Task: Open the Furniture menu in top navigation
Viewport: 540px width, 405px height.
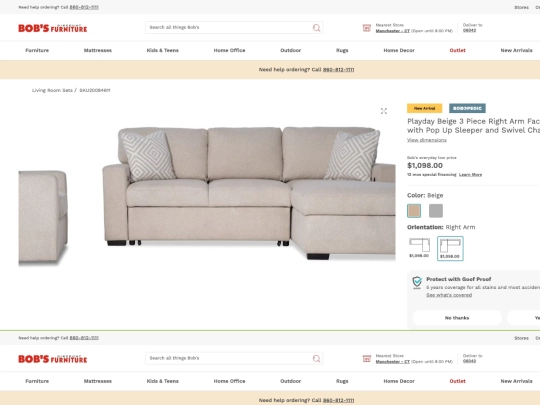Action: (37, 50)
